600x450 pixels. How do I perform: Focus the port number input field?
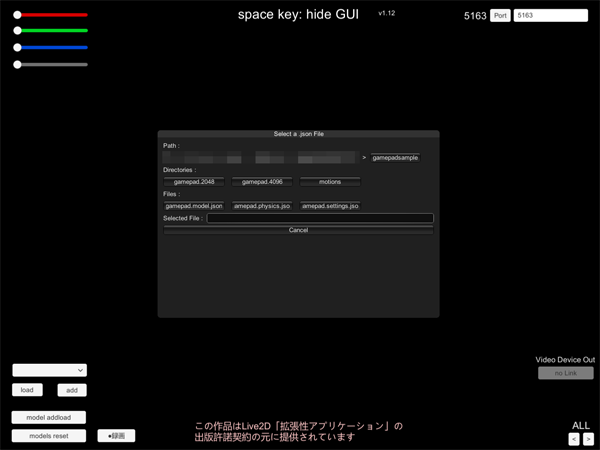click(551, 15)
